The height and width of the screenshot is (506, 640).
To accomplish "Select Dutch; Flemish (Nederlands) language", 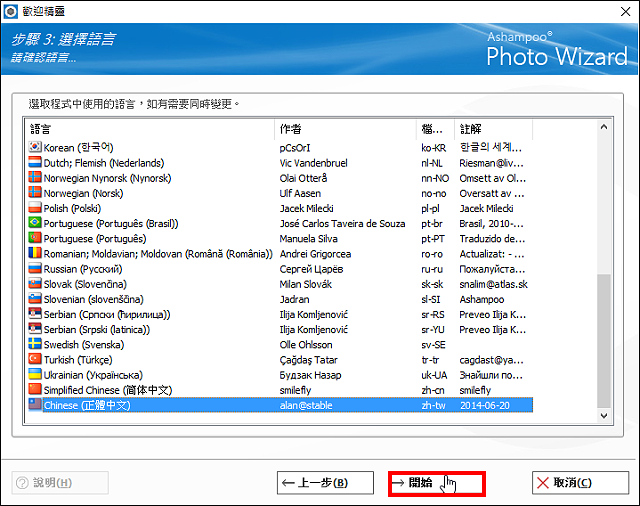I will click(104, 163).
